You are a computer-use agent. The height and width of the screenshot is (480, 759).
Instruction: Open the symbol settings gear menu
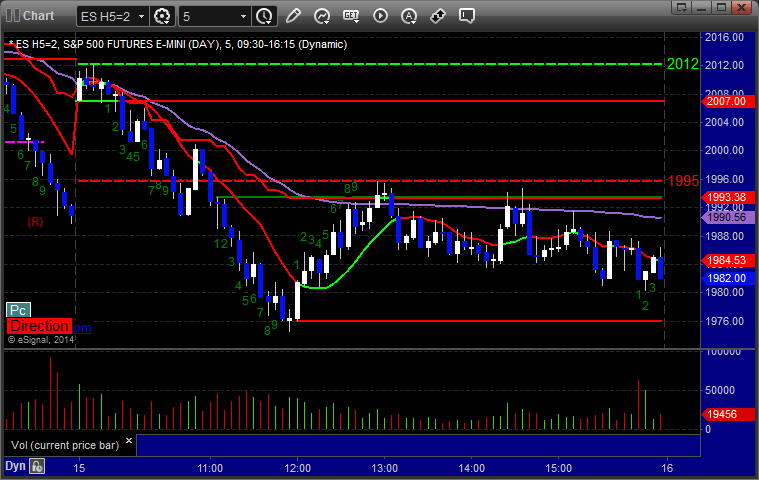tap(162, 16)
